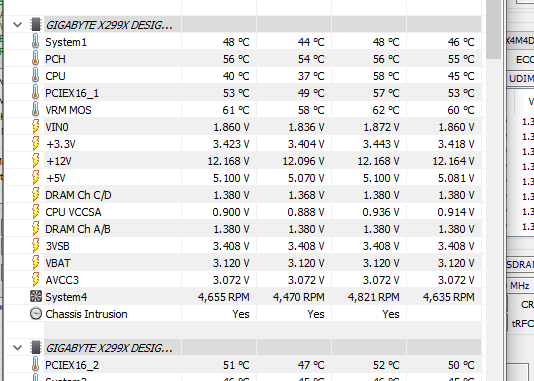Click the 47 °C PCIEX16_2 value

pos(311,365)
